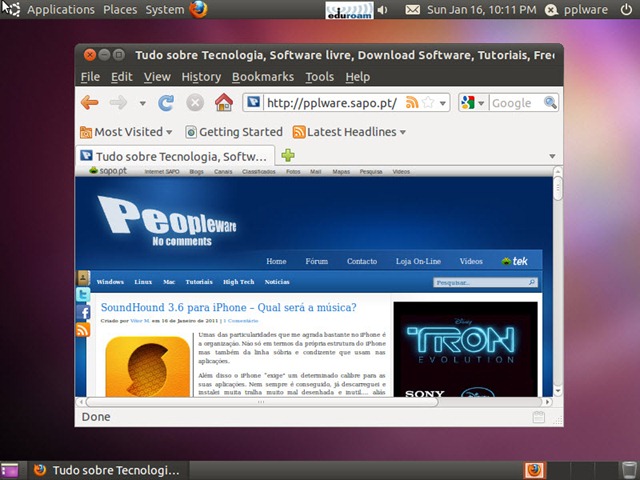This screenshot has width=640, height=480.
Task: Open the Getting Started bookmark
Action: coord(234,132)
